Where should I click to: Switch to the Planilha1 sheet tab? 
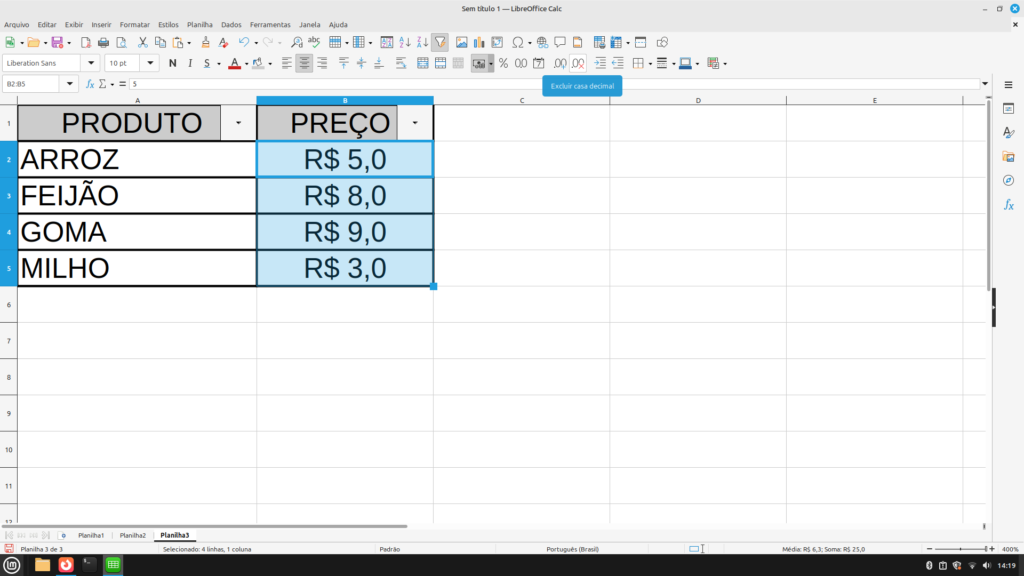coord(91,535)
